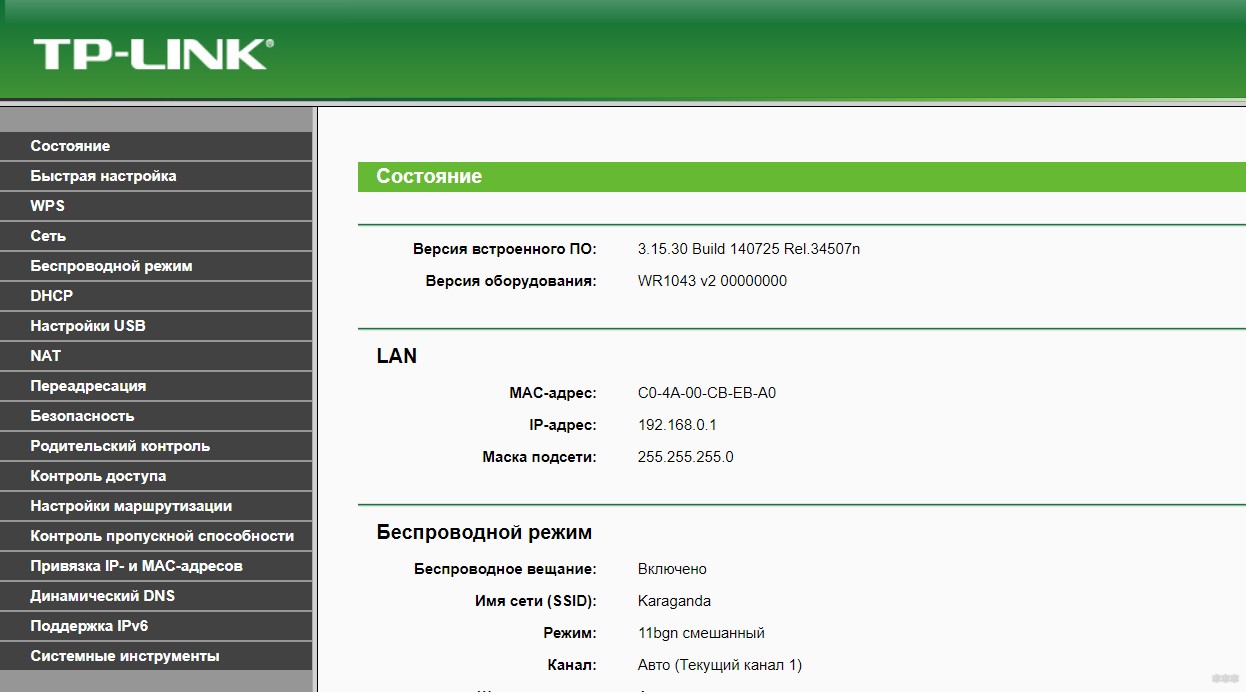Click the green Состояние page header

(802, 176)
